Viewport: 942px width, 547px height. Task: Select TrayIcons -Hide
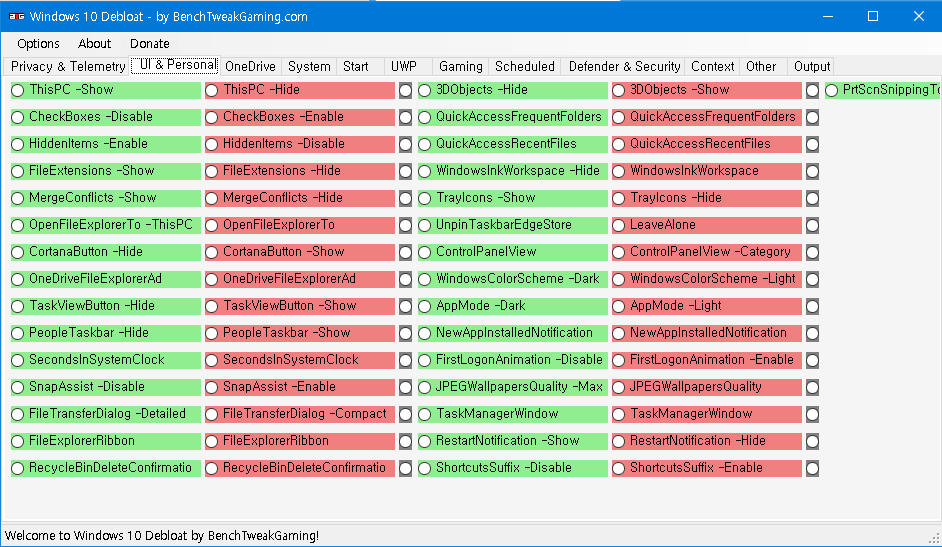706,198
